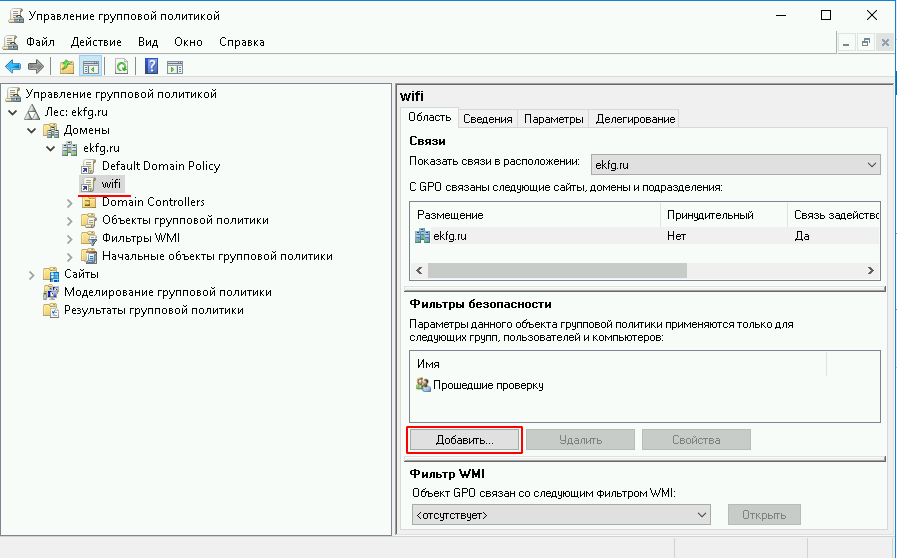Open the Действие menu
The width and height of the screenshot is (897, 558).
[96, 42]
